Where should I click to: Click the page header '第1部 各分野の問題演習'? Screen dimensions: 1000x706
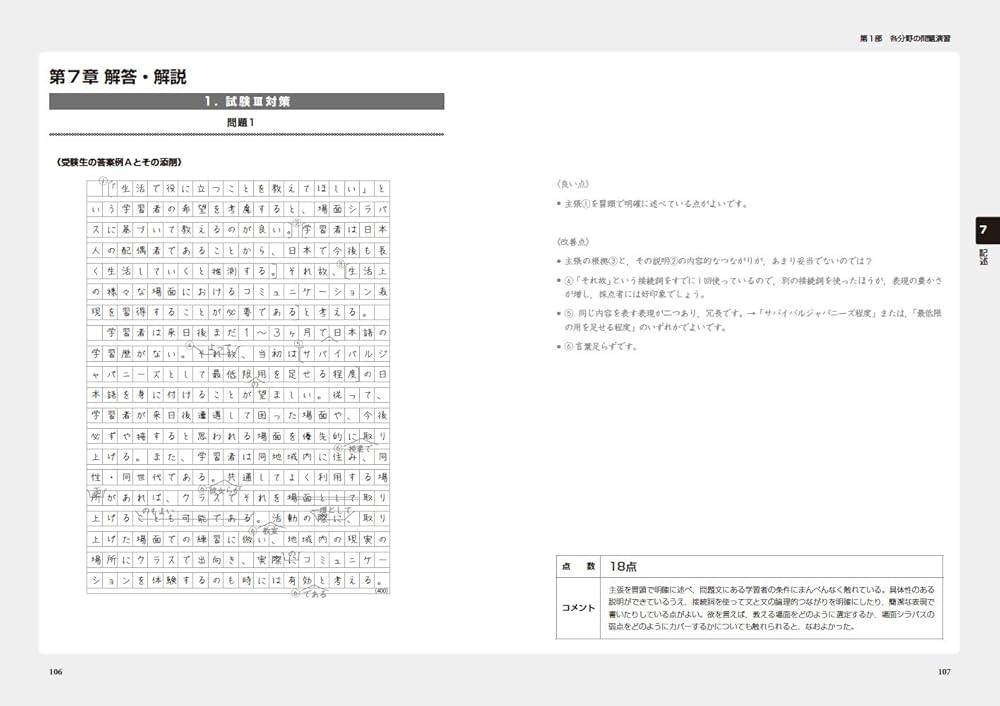tap(905, 39)
